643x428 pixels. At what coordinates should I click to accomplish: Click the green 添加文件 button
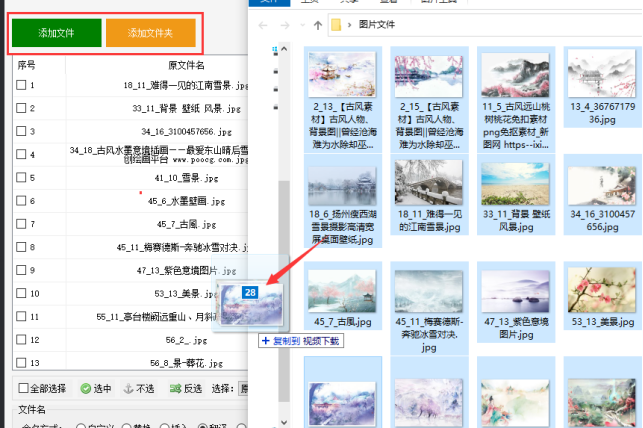click(x=57, y=33)
